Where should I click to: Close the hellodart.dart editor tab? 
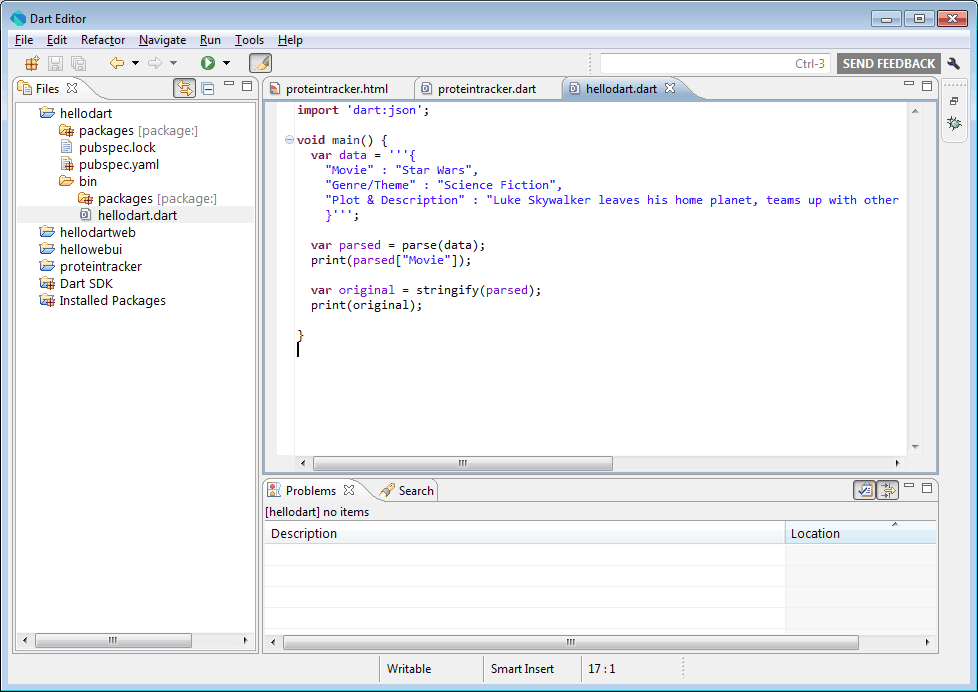671,88
